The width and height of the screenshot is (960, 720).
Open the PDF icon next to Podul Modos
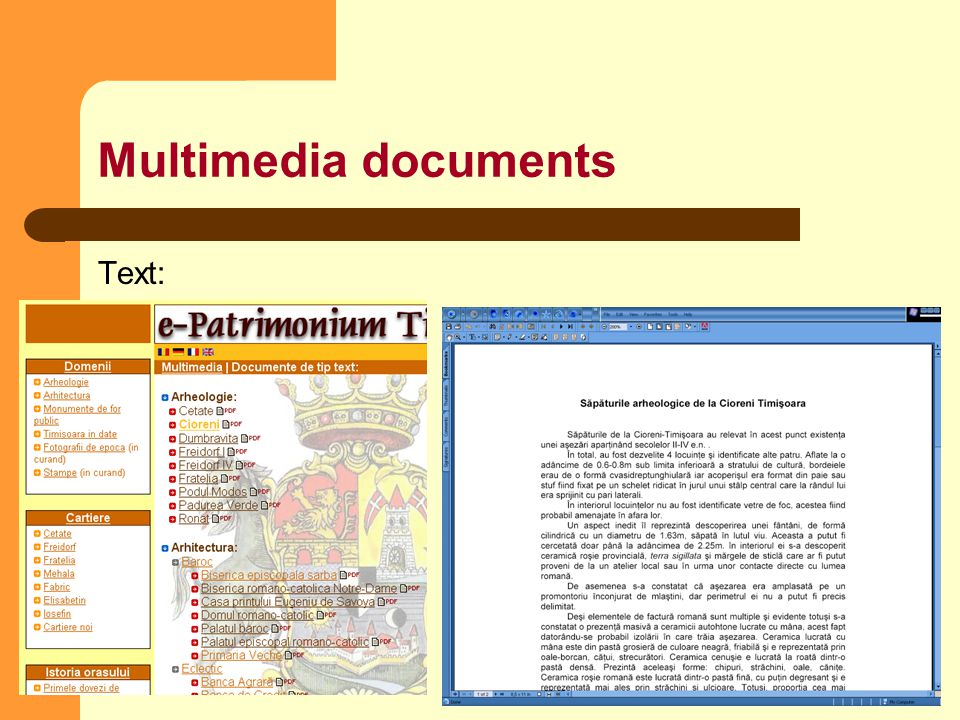point(260,492)
